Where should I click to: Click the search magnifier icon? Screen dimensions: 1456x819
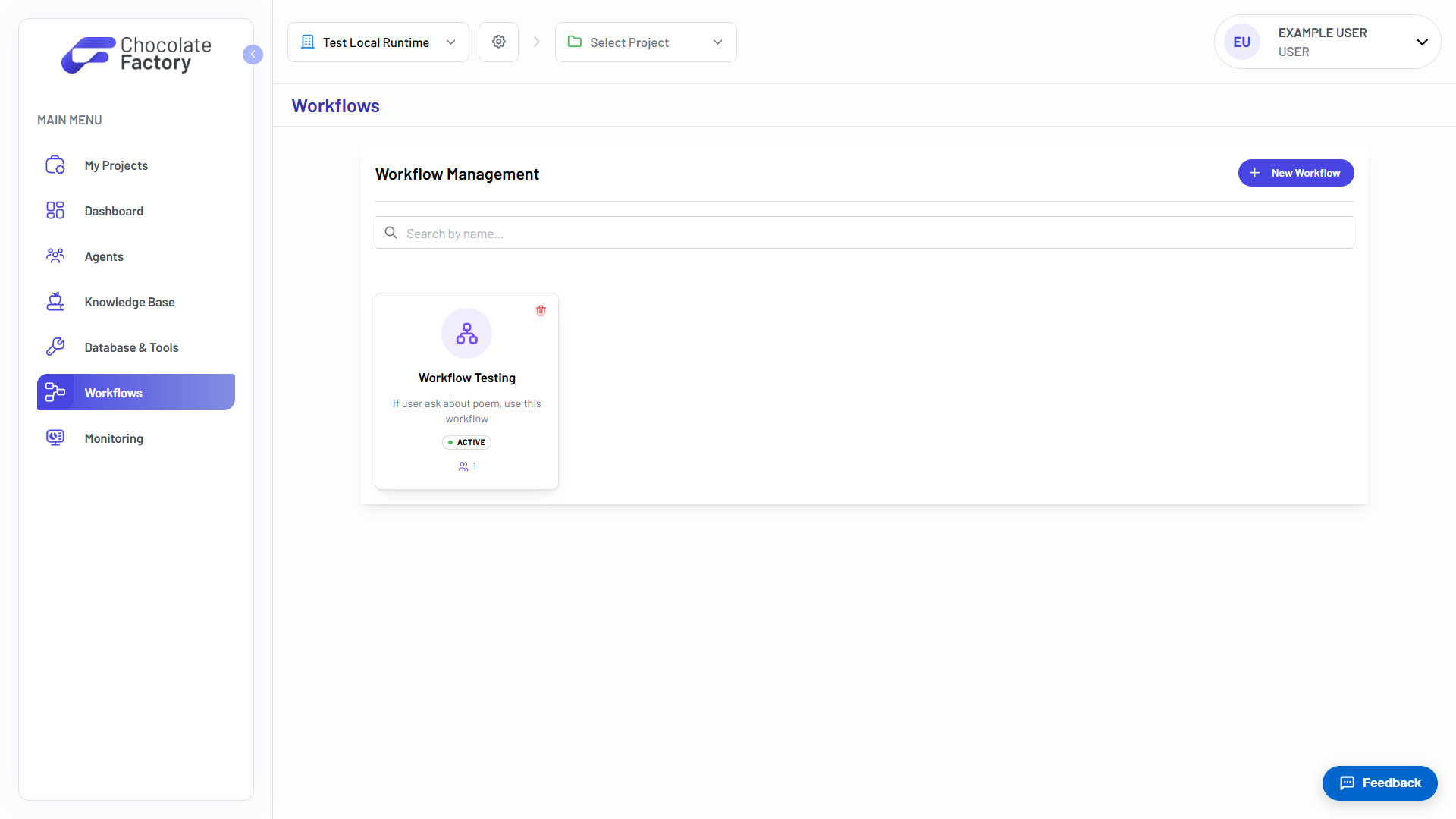[391, 233]
